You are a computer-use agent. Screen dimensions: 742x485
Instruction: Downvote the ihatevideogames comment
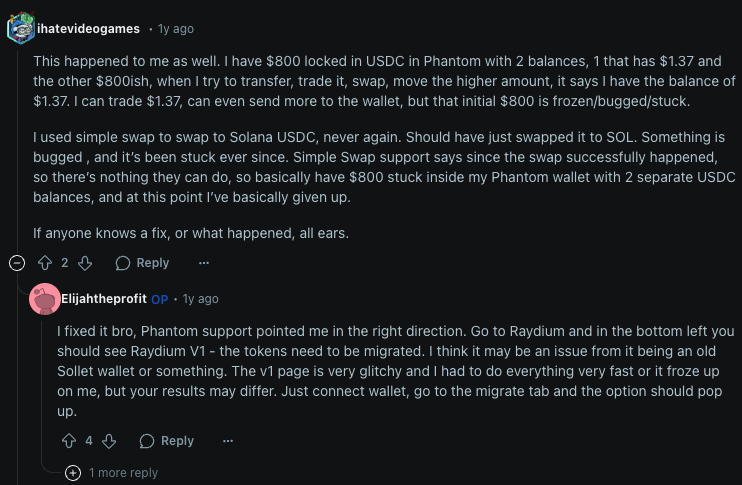tap(85, 263)
